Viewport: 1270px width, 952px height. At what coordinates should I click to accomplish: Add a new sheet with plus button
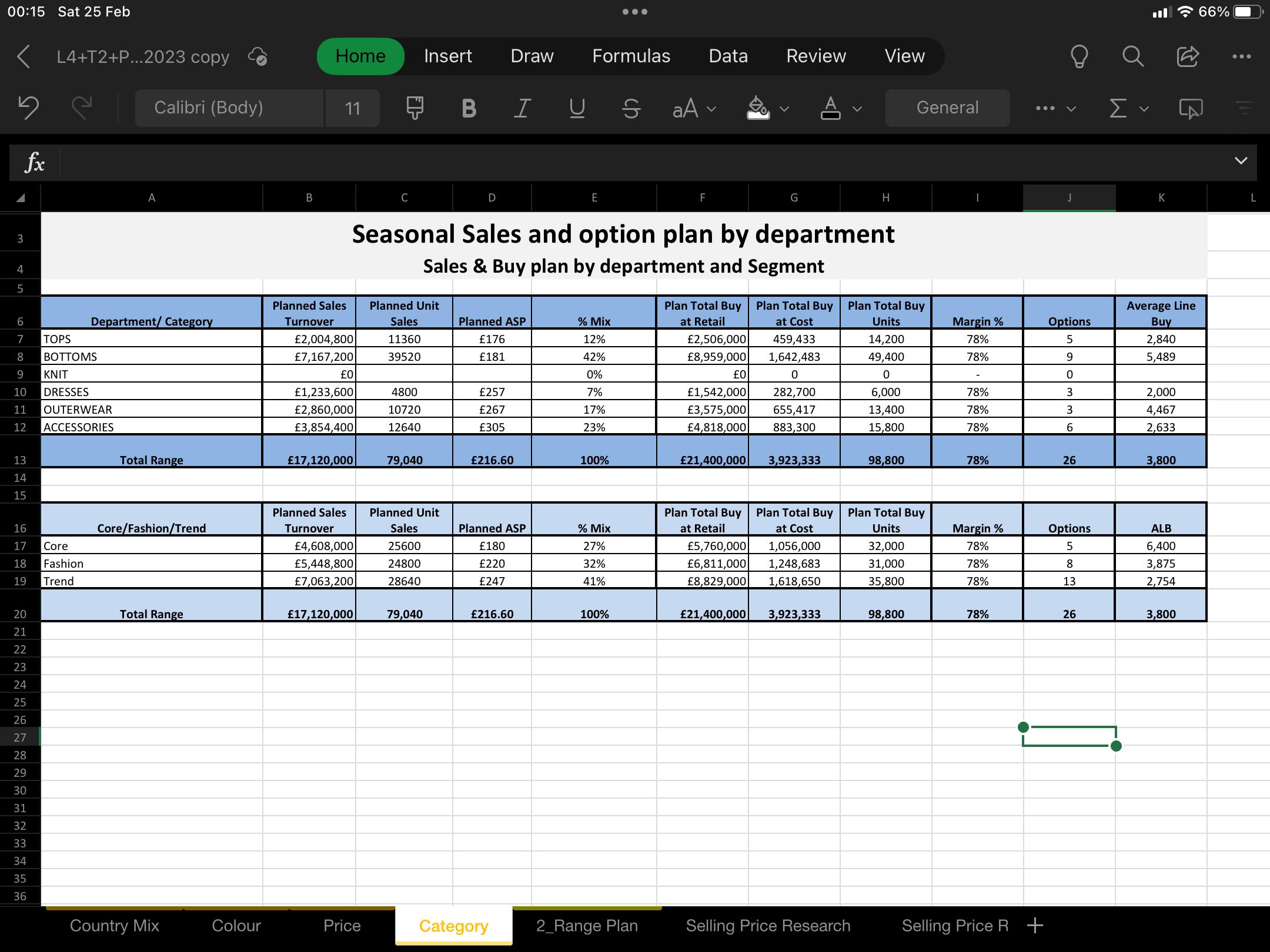coord(1035,926)
